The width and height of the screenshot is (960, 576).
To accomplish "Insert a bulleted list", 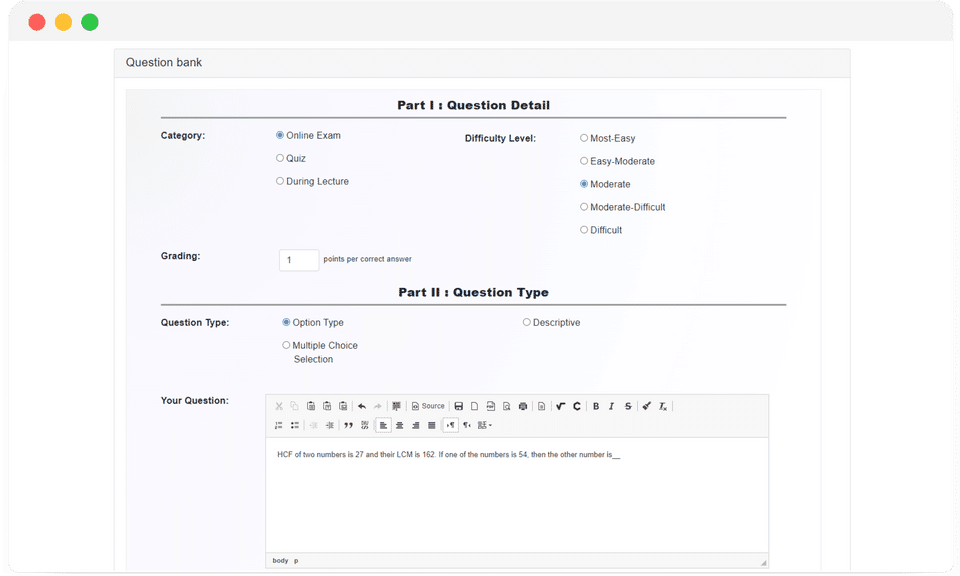I will [294, 425].
